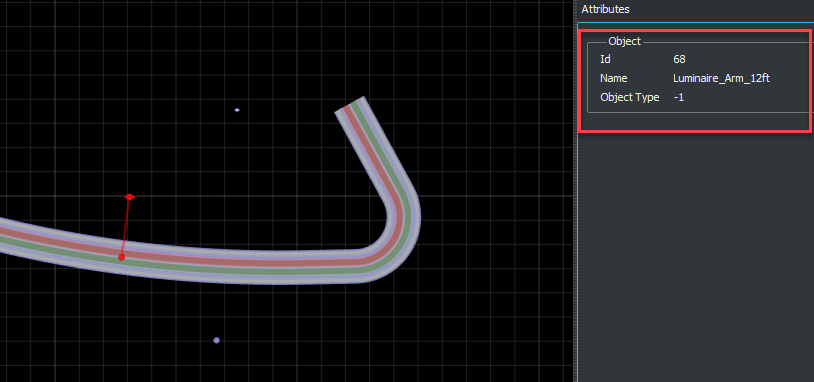Select the red point on the road lane

(x=121, y=257)
